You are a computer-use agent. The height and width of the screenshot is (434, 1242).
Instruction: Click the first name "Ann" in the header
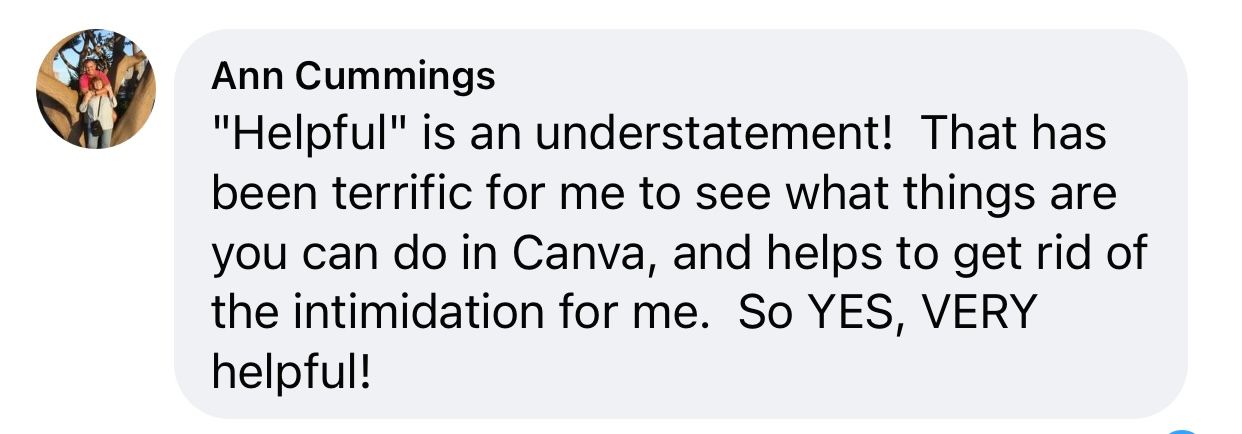242,77
